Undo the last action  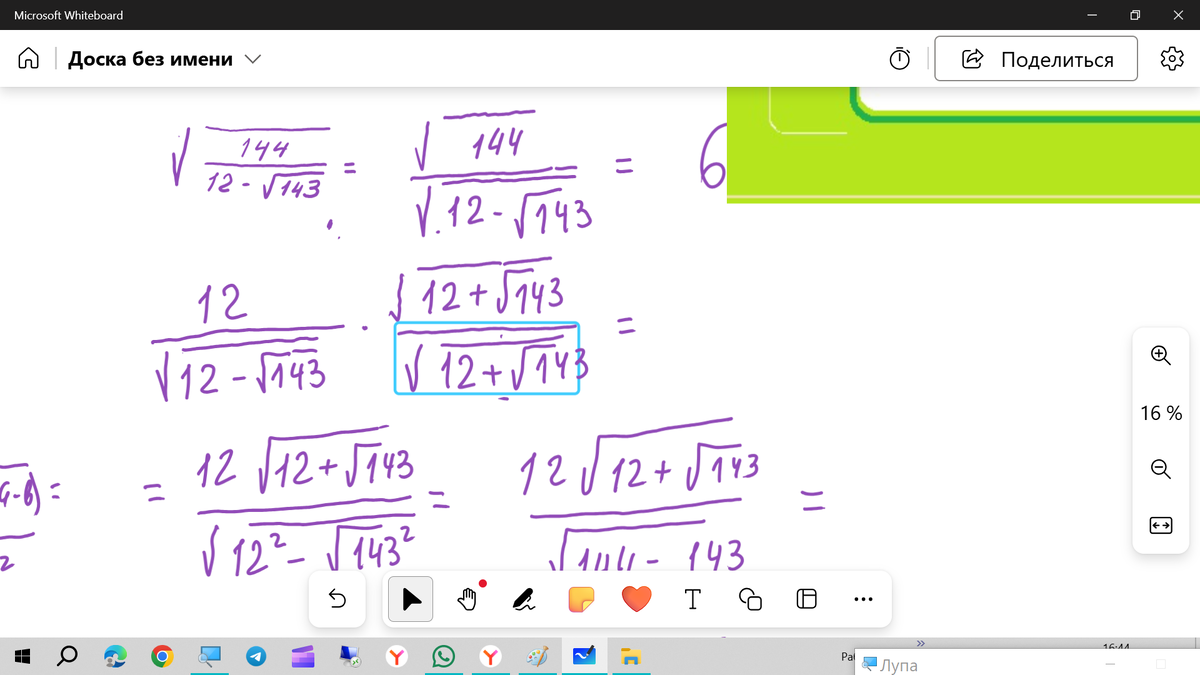(337, 599)
